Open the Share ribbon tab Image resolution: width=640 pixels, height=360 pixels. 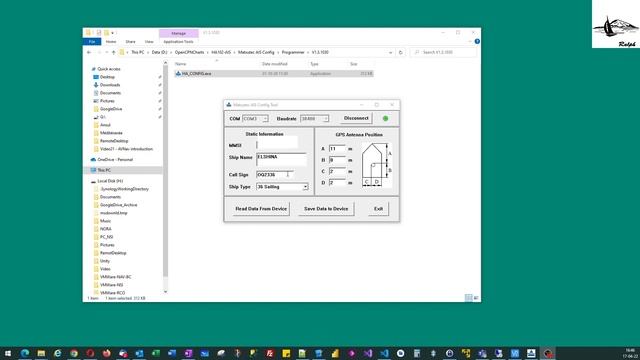130,42
